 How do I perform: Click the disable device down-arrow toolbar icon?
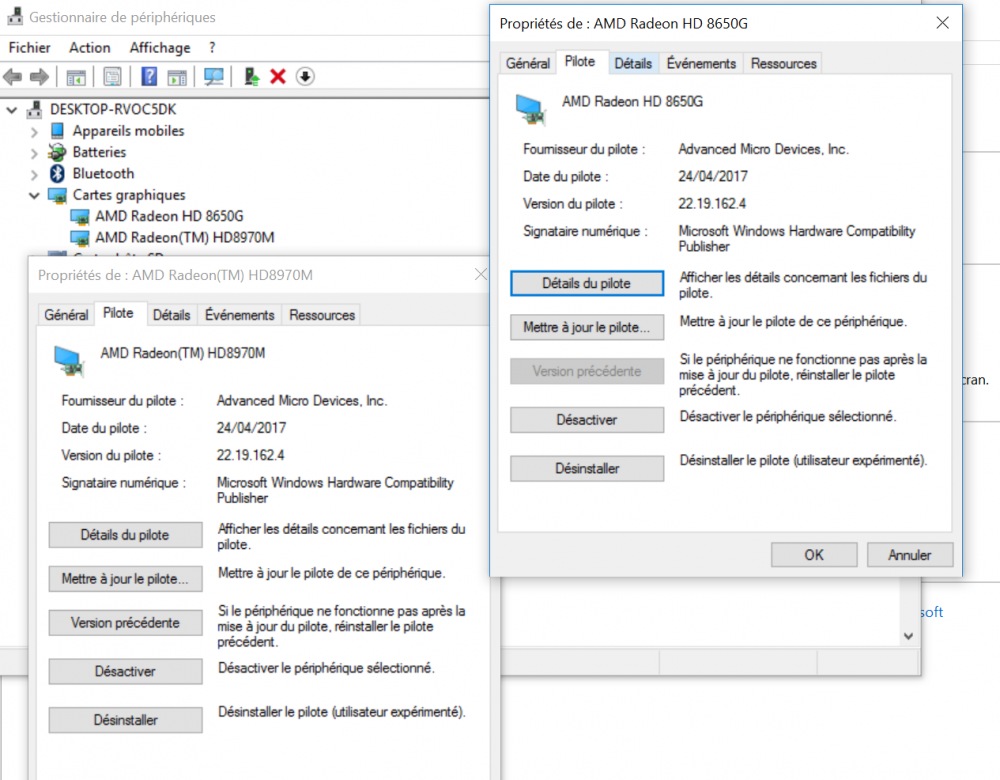pyautogui.click(x=305, y=77)
